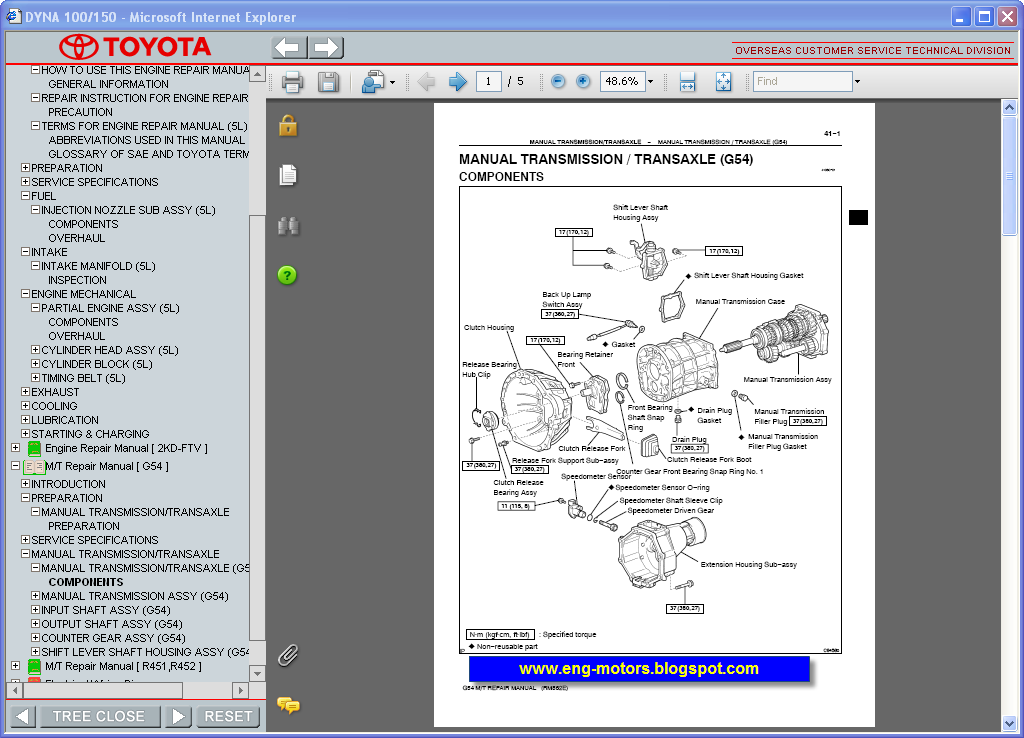Click the back arrow navigation button
Screen dimensions: 1024x738
(289, 47)
